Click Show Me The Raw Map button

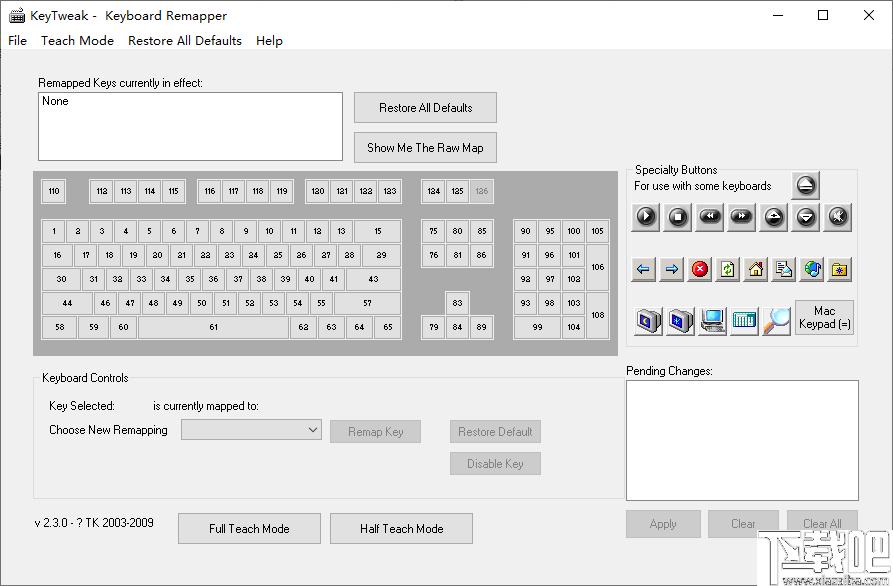pyautogui.click(x=425, y=147)
